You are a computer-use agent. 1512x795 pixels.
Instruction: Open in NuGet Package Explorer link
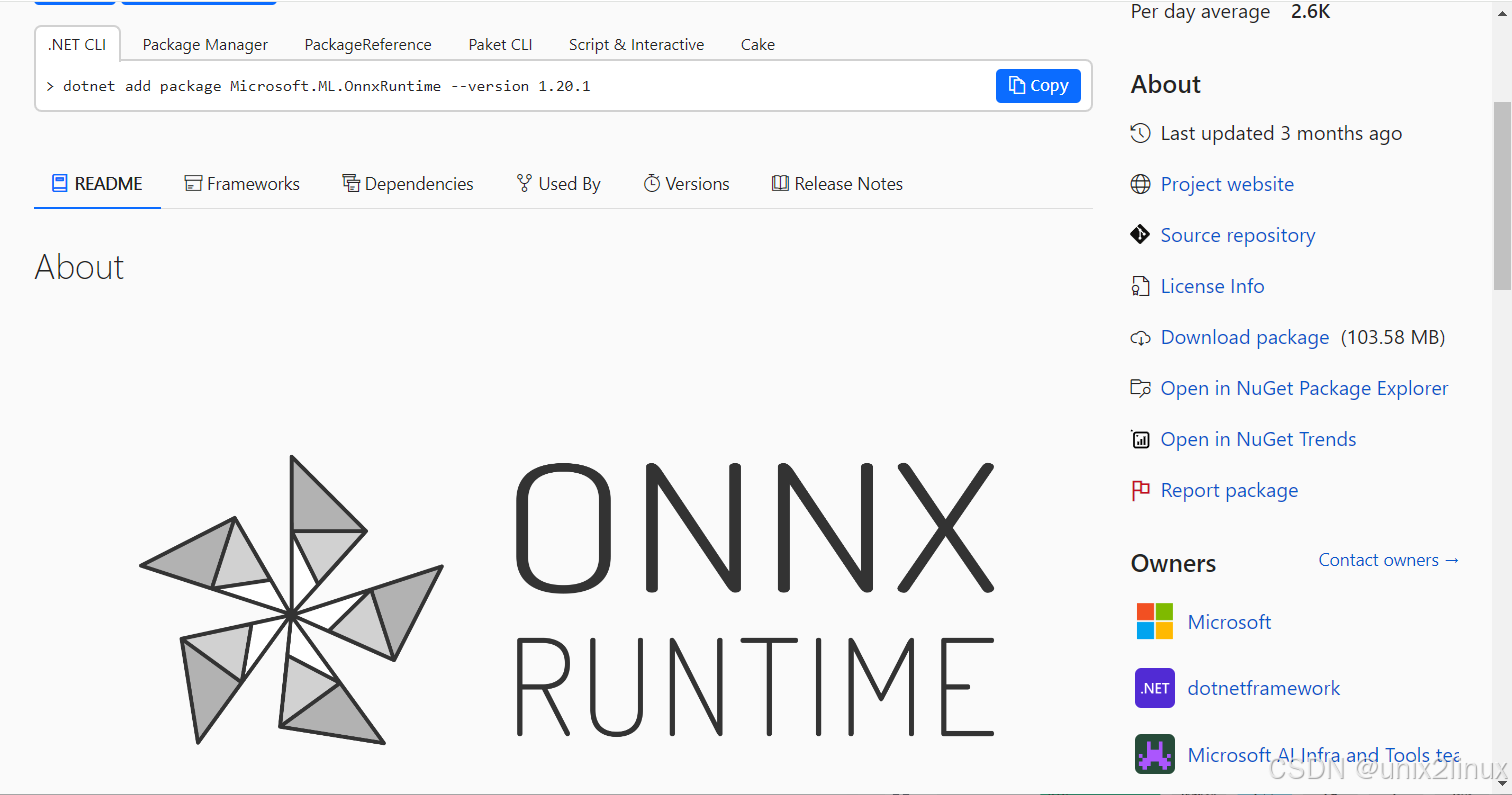coord(1304,388)
